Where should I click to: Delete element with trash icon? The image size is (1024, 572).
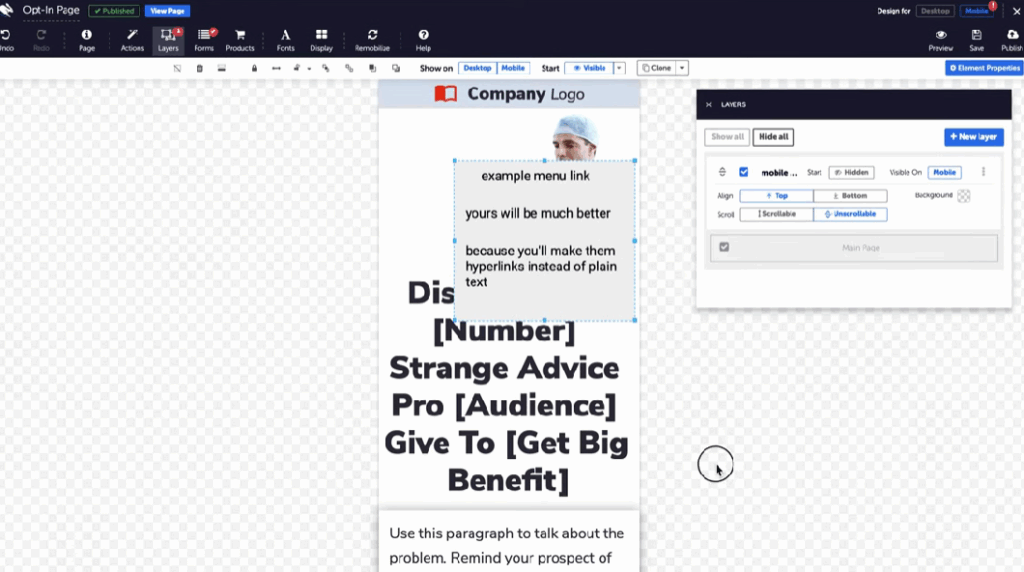tap(199, 68)
